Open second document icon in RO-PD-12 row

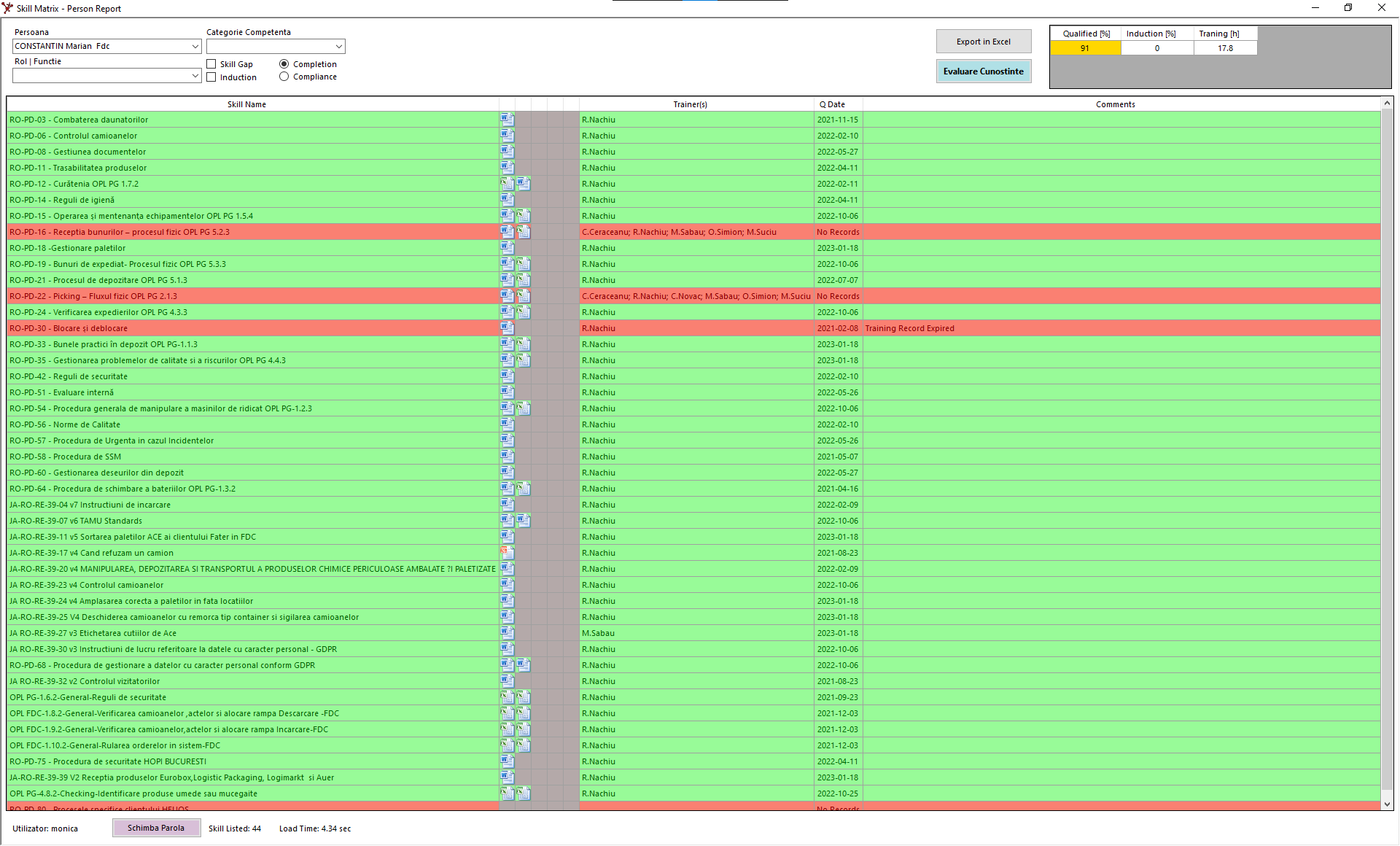524,184
